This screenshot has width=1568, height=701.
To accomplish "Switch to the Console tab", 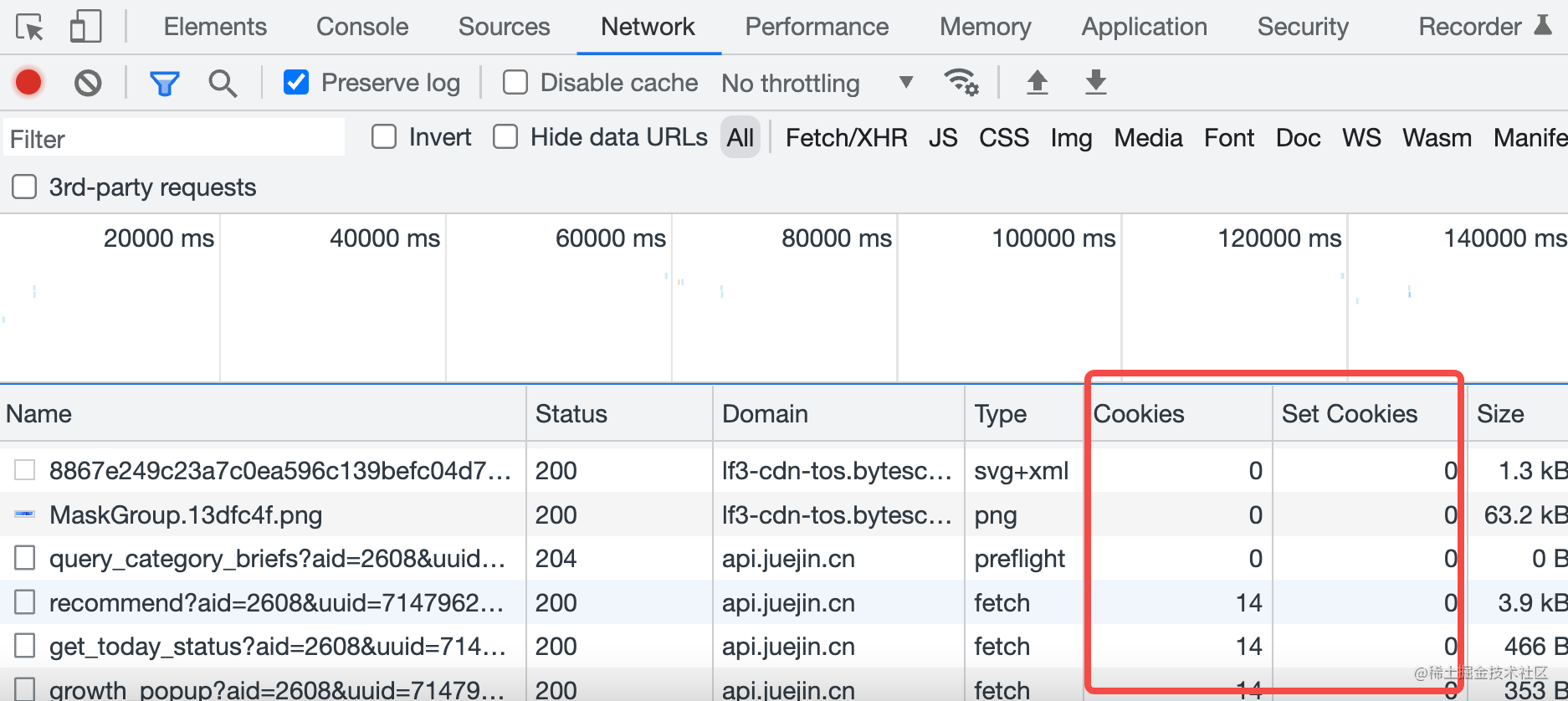I will (x=362, y=27).
